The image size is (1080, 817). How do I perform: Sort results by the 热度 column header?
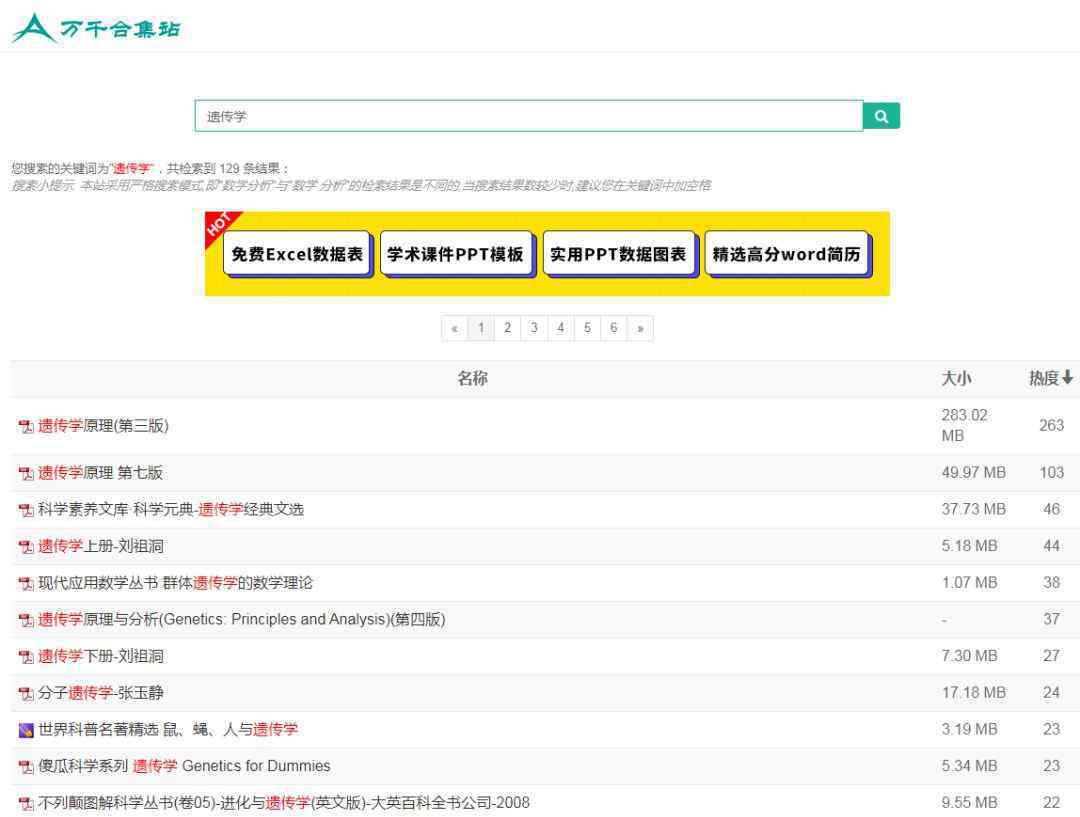click(x=1051, y=378)
